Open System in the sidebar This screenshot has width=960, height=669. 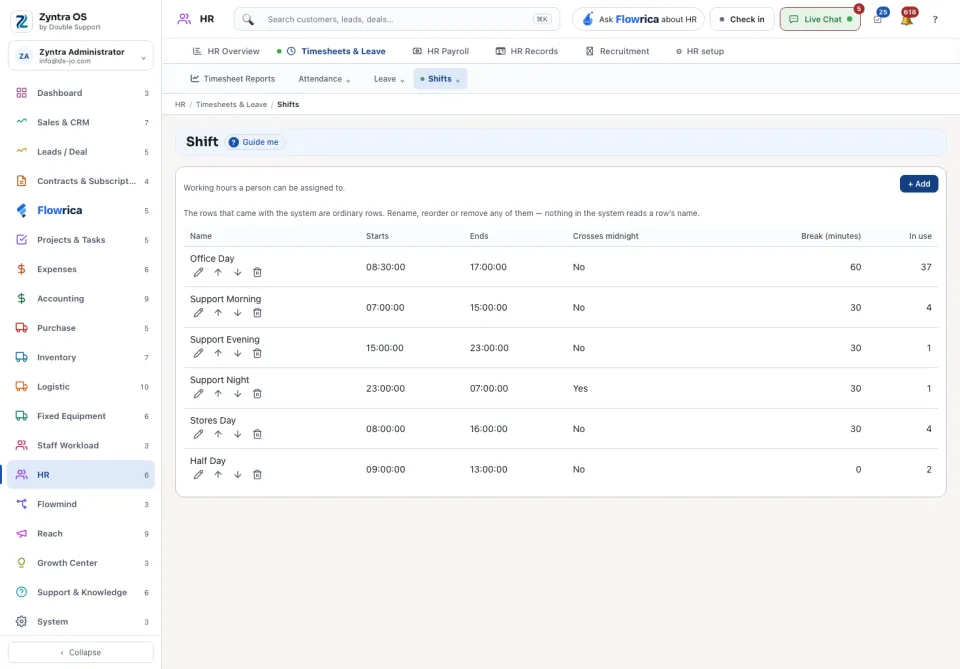coord(81,622)
